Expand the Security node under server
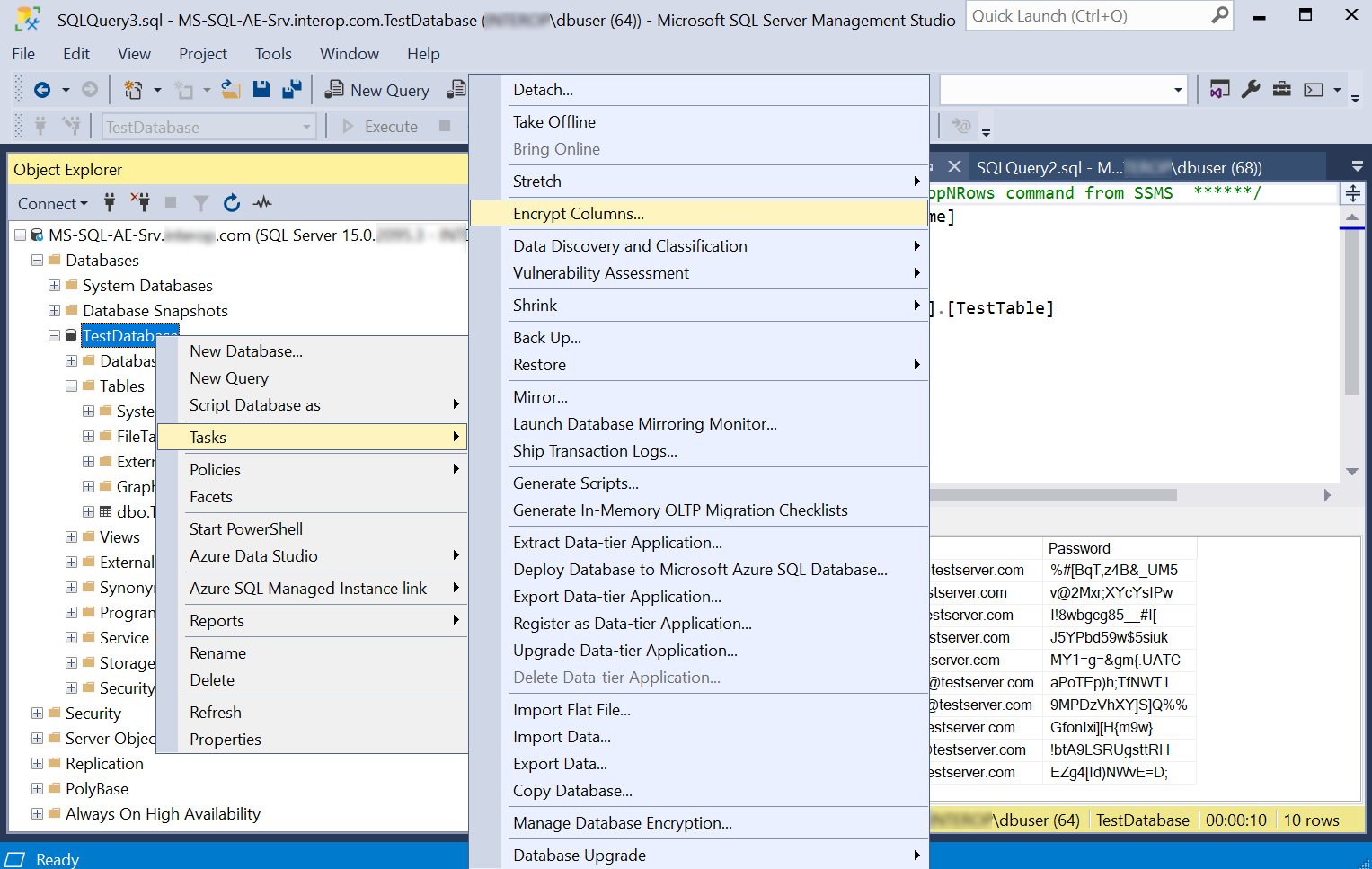1372x869 pixels. pos(37,714)
